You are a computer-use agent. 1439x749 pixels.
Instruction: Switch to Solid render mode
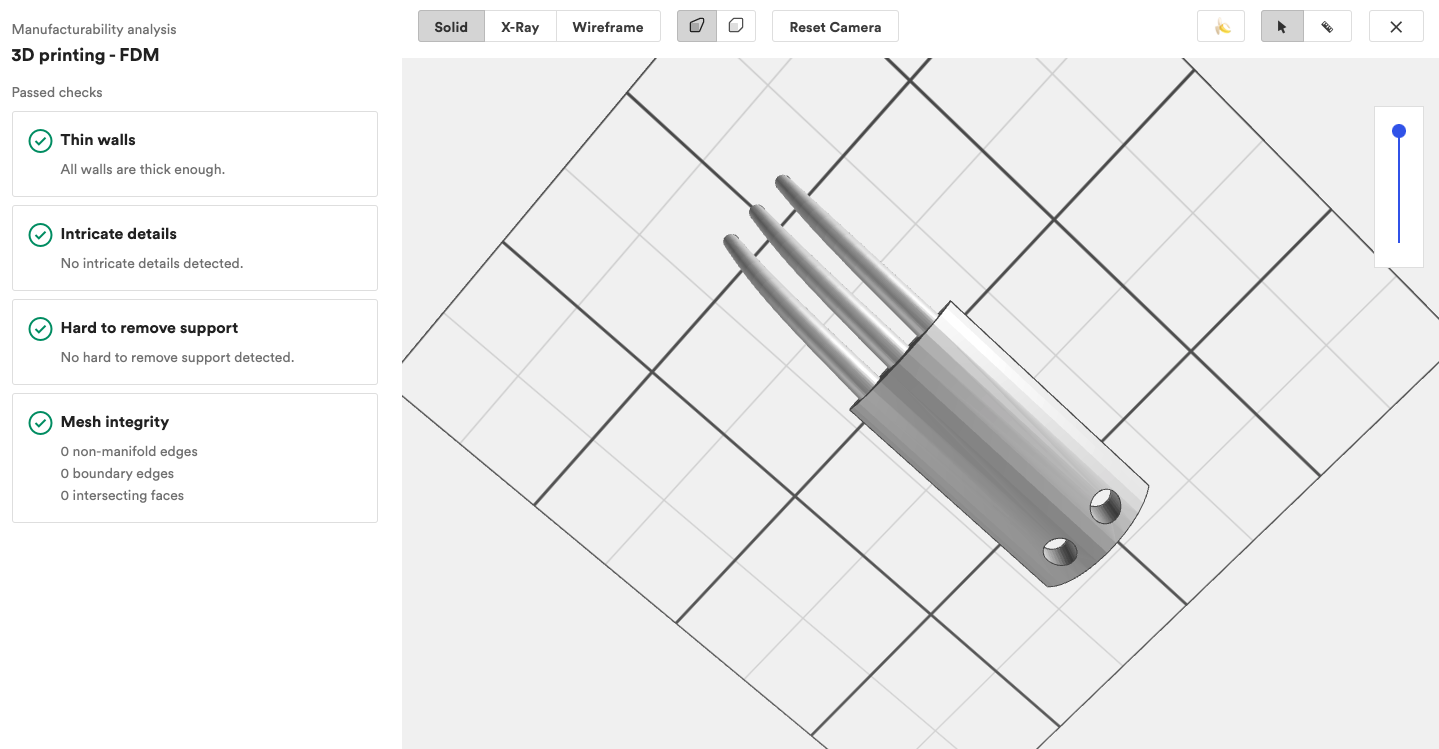451,27
